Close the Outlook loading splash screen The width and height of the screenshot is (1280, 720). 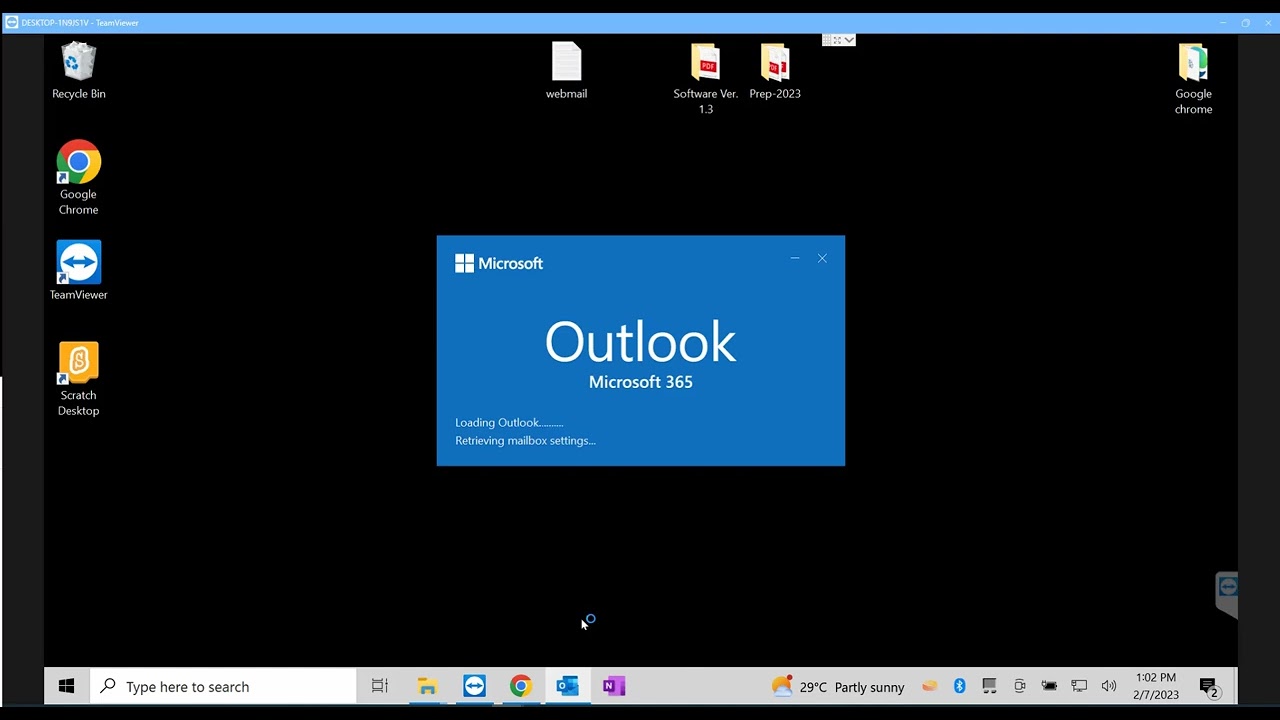coord(822,258)
